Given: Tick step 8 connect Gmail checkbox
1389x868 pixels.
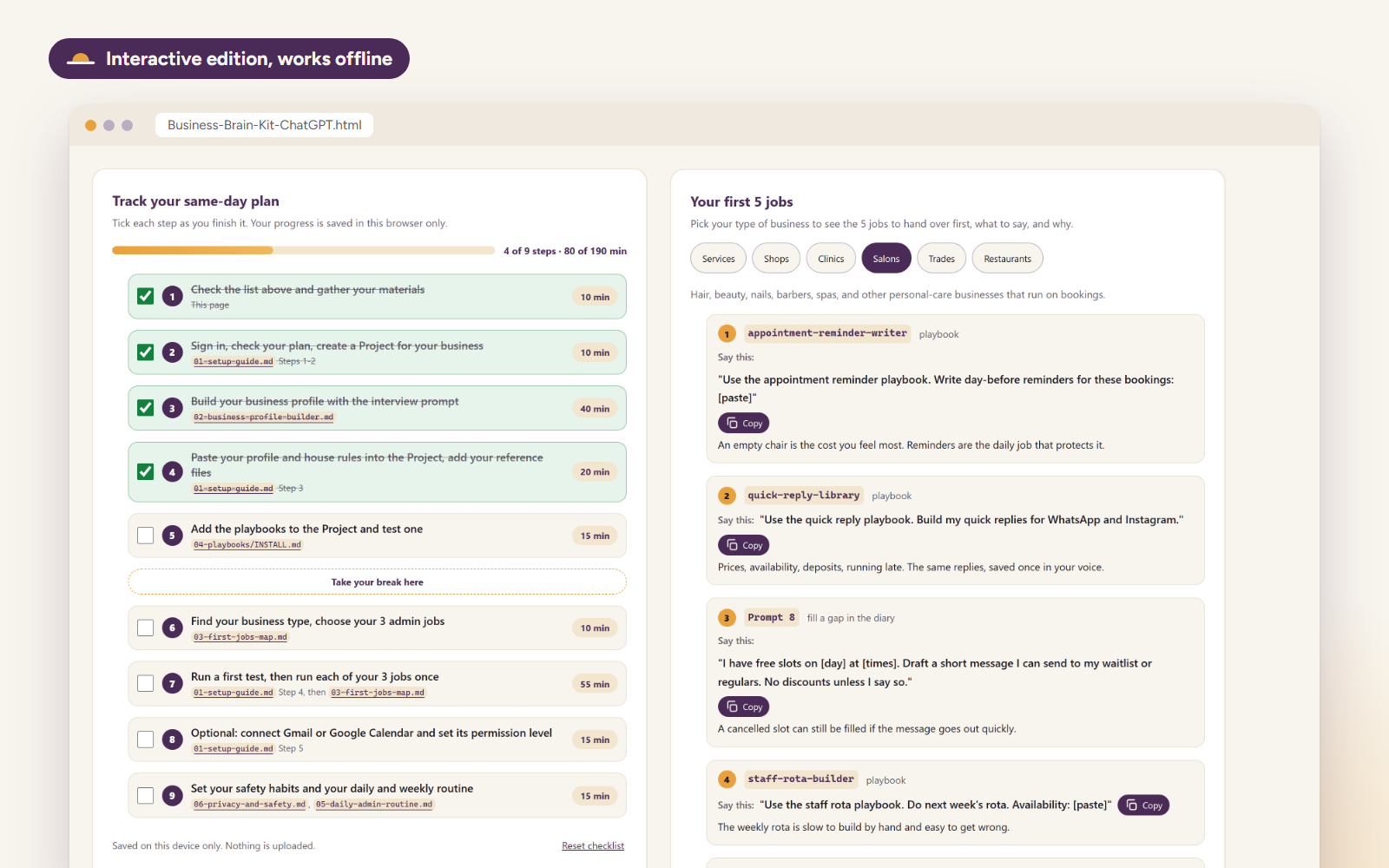Looking at the screenshot, I should click(146, 740).
